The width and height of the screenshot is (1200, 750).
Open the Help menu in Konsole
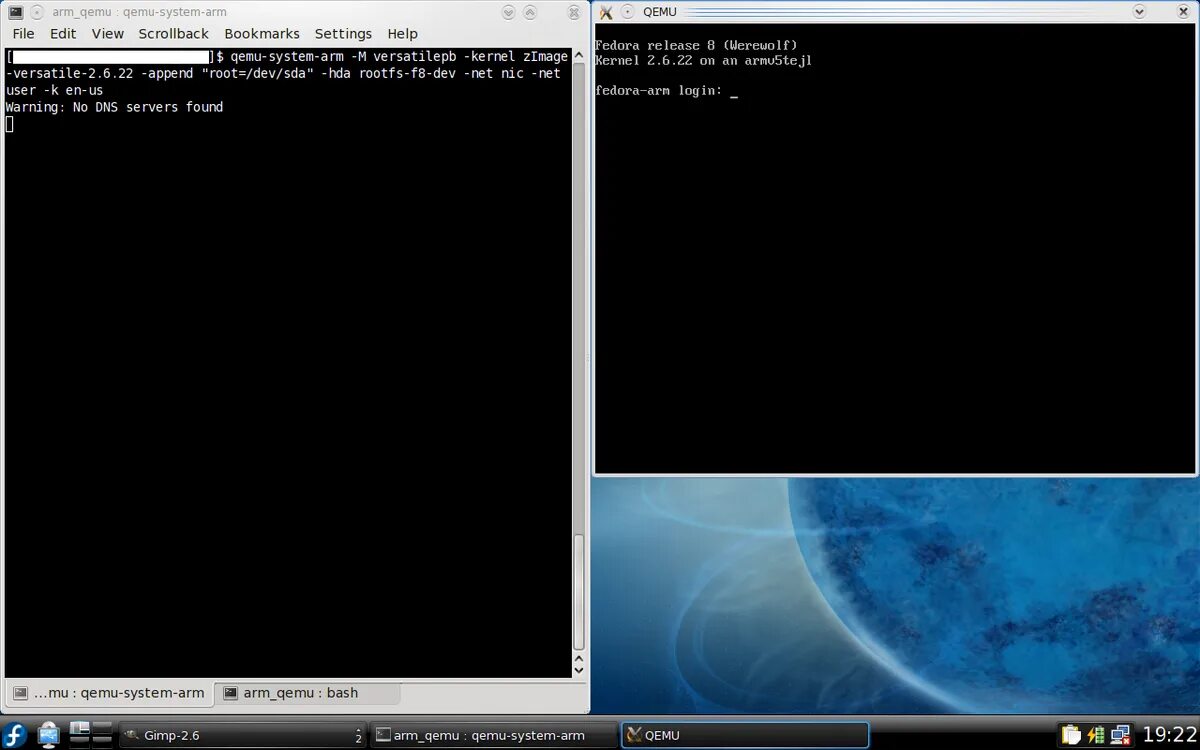tap(402, 33)
